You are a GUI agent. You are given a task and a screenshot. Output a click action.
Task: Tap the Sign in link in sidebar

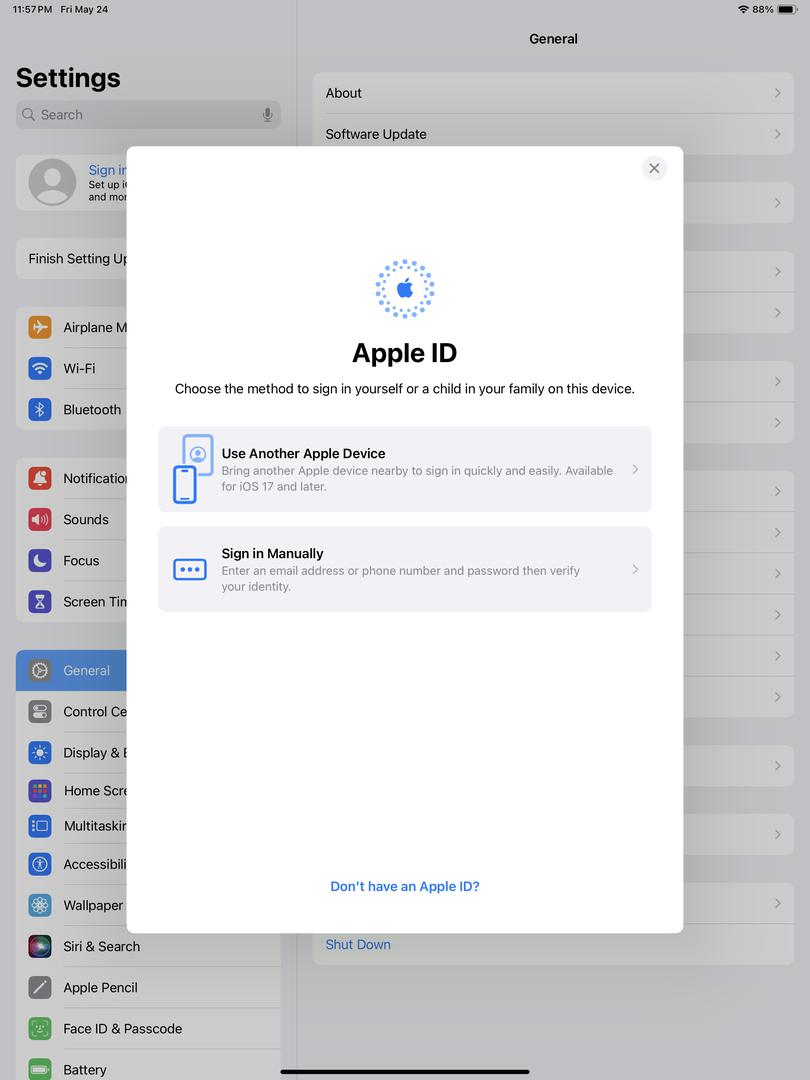107,170
